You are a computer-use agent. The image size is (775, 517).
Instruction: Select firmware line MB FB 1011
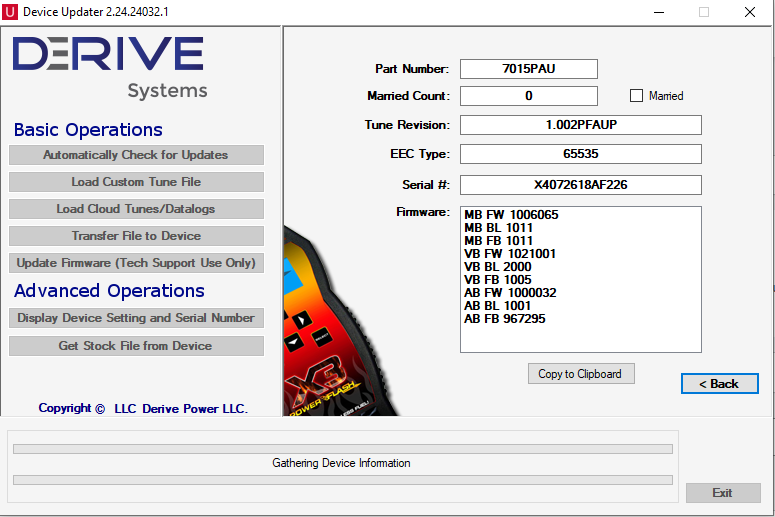click(x=498, y=241)
